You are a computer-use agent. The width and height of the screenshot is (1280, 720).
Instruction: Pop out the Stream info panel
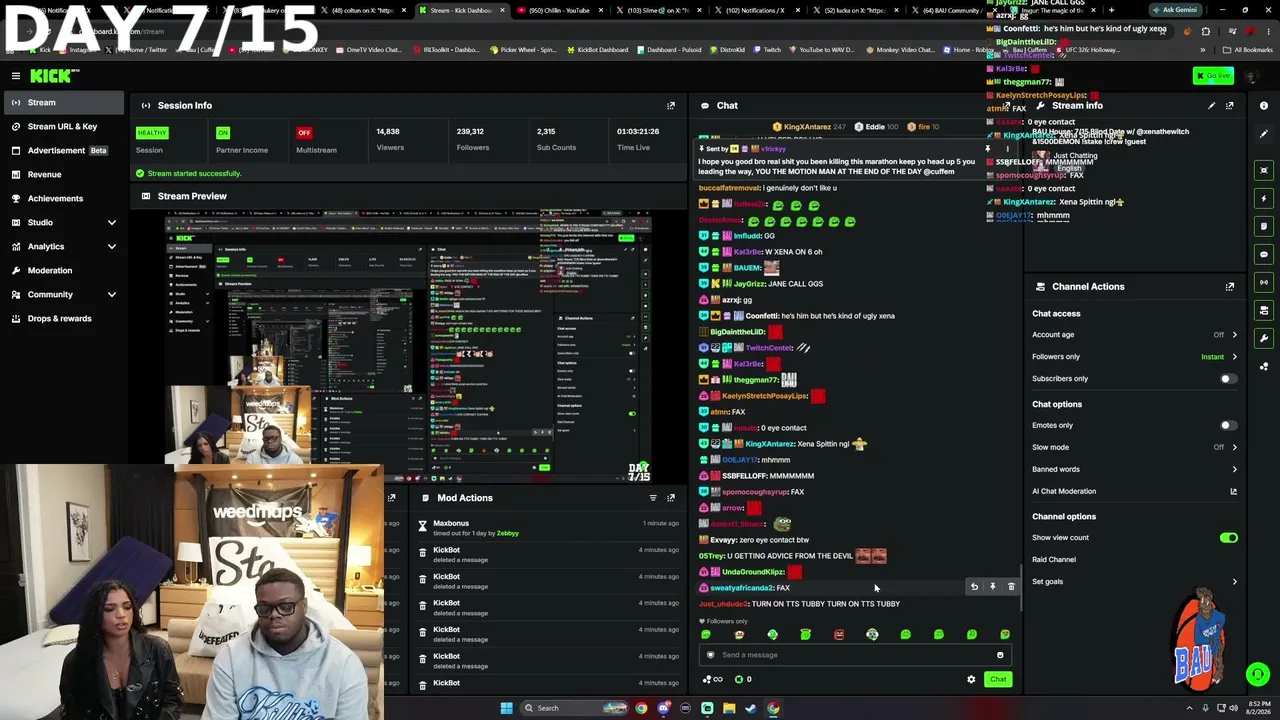[1230, 105]
